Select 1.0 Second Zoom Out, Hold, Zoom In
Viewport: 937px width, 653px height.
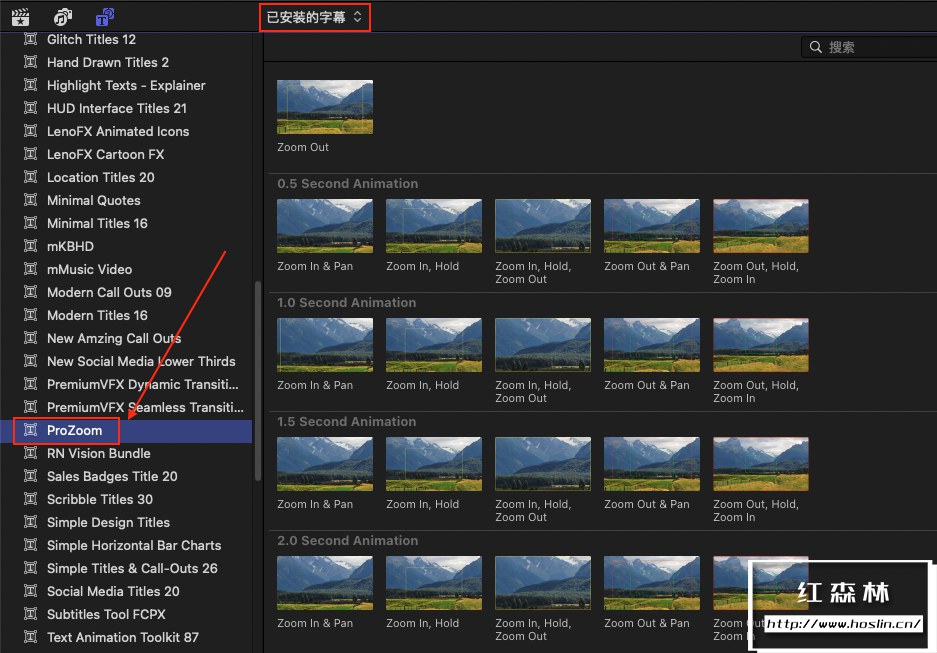tap(761, 345)
